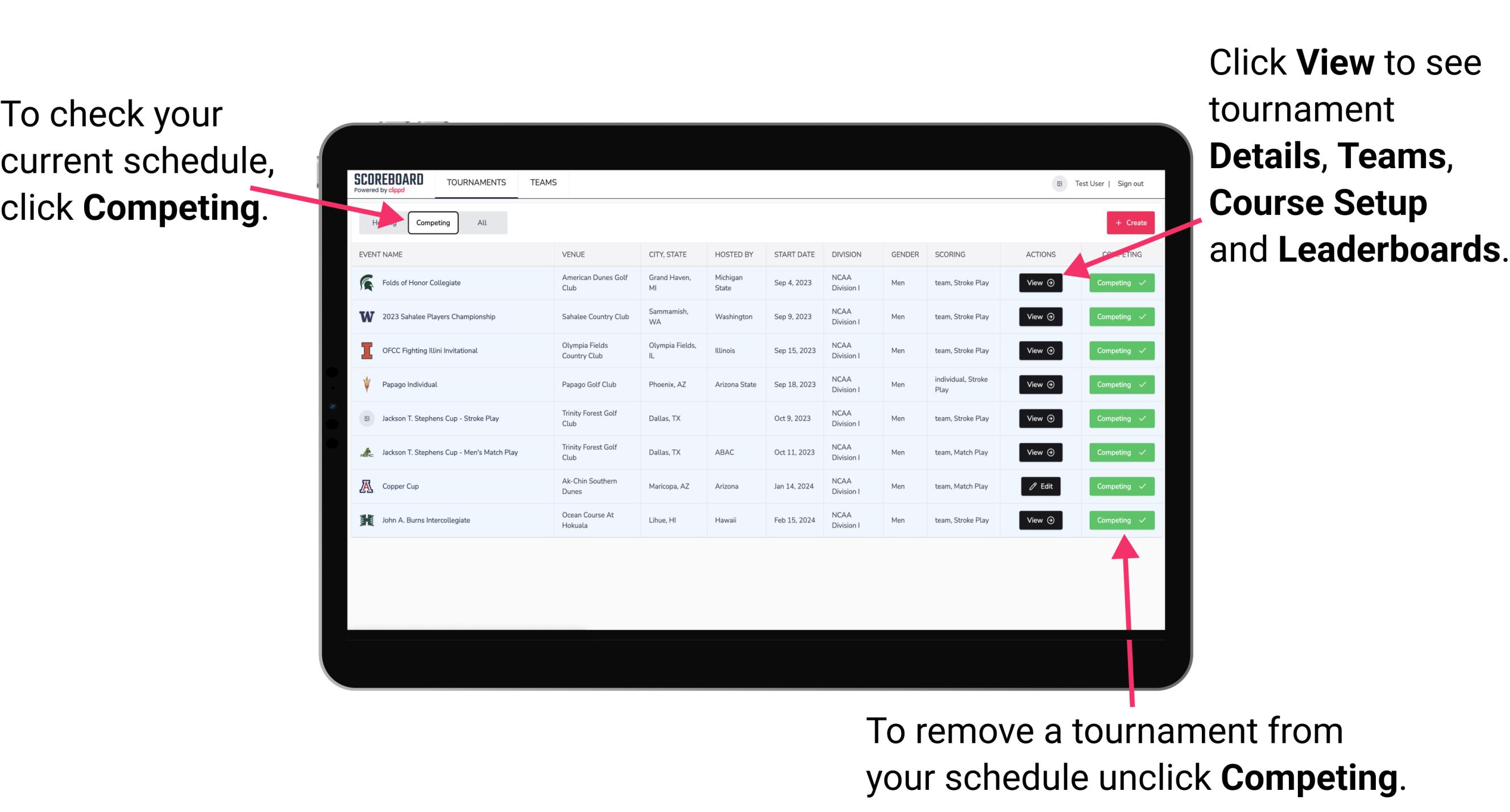Select the Competing tab to filter schedule
This screenshot has width=1510, height=812.
(x=432, y=222)
